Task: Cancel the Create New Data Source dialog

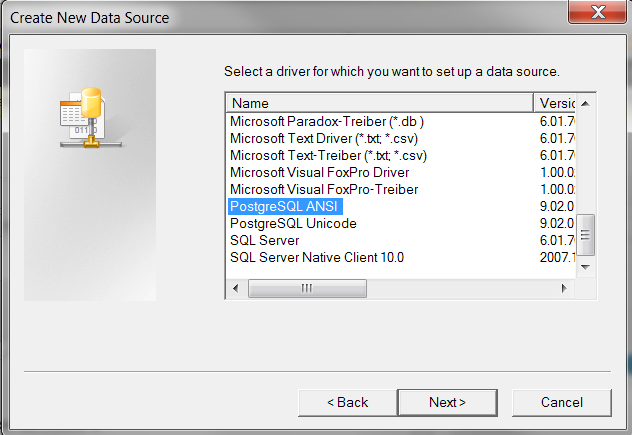Action: [562, 402]
